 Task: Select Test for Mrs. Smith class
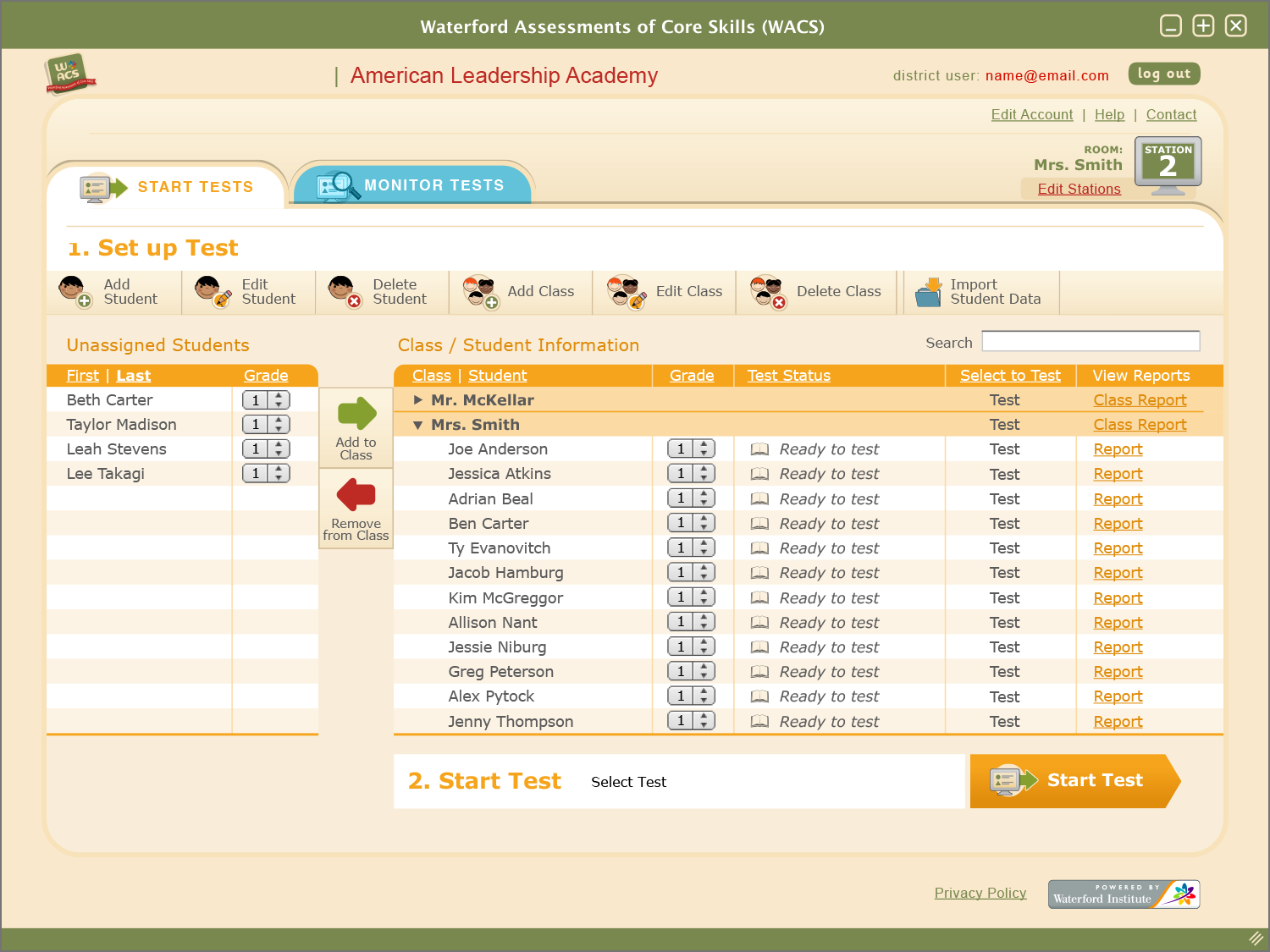click(1005, 425)
